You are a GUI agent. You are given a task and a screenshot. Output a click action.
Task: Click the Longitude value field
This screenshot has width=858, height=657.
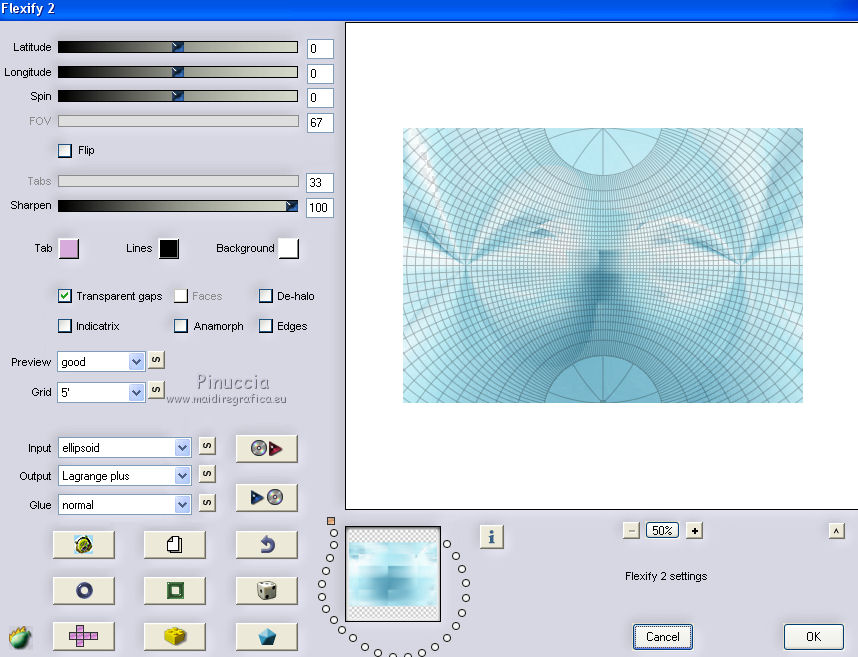pyautogui.click(x=320, y=73)
